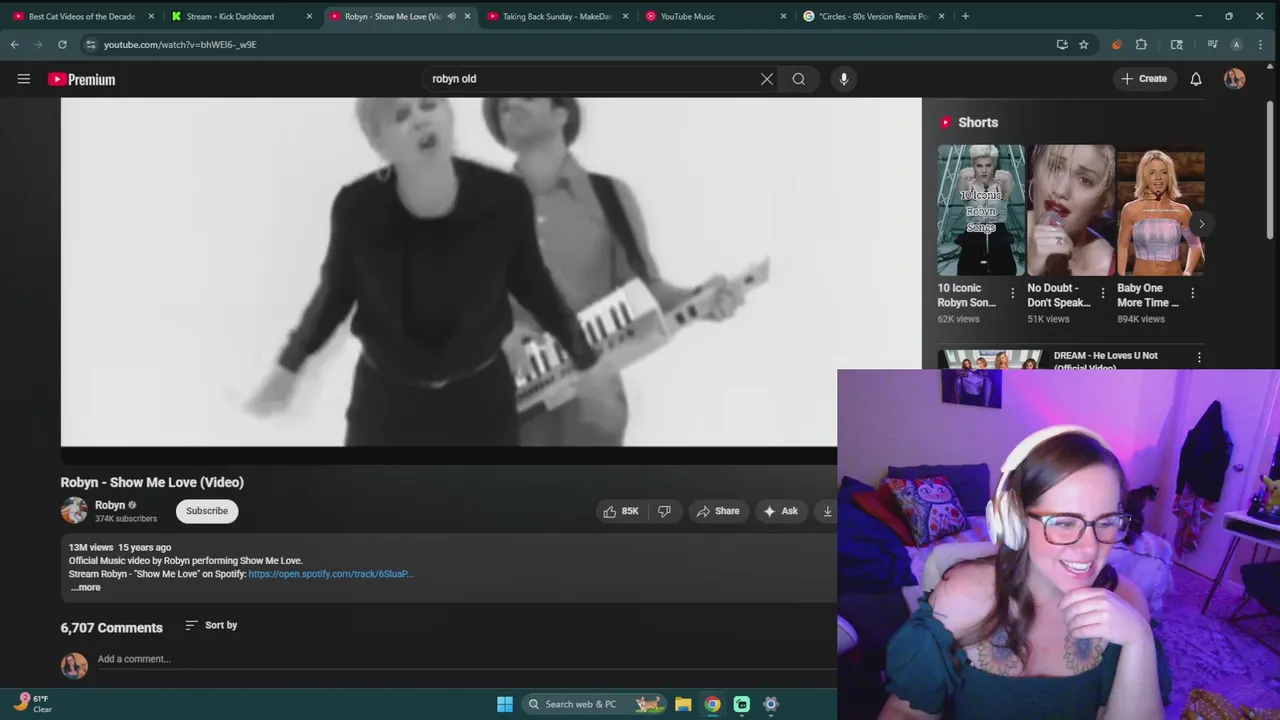This screenshot has width=1280, height=720.
Task: Open the Ask AI button
Action: click(x=781, y=511)
